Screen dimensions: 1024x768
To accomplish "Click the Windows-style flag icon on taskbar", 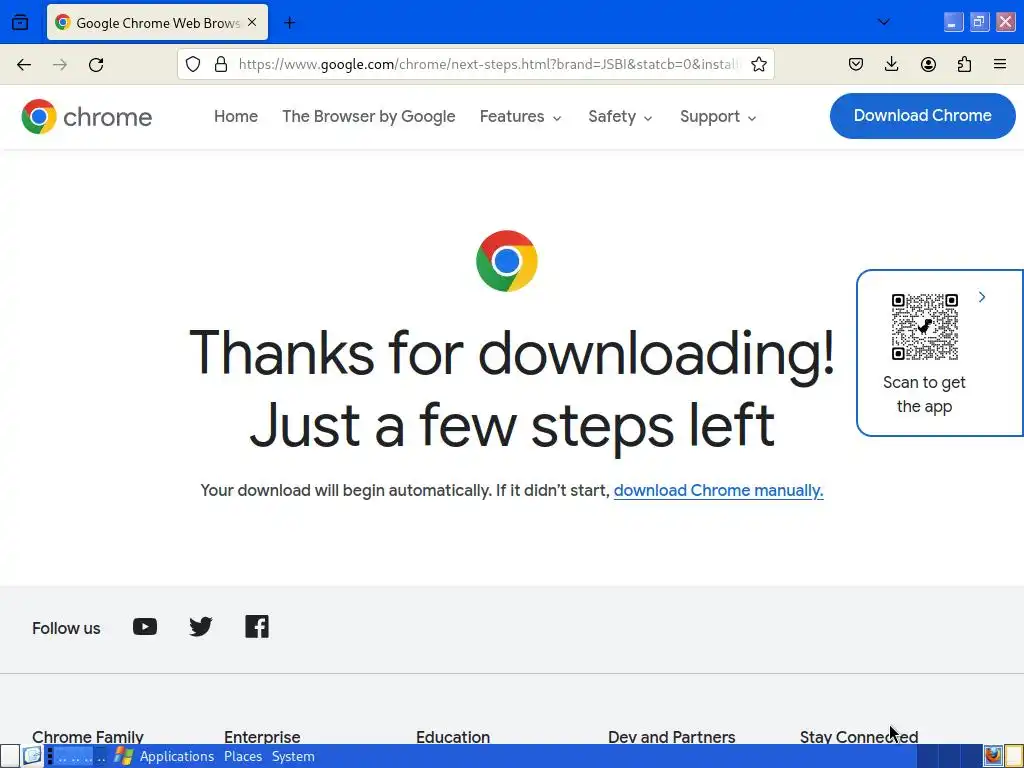I will tap(123, 756).
